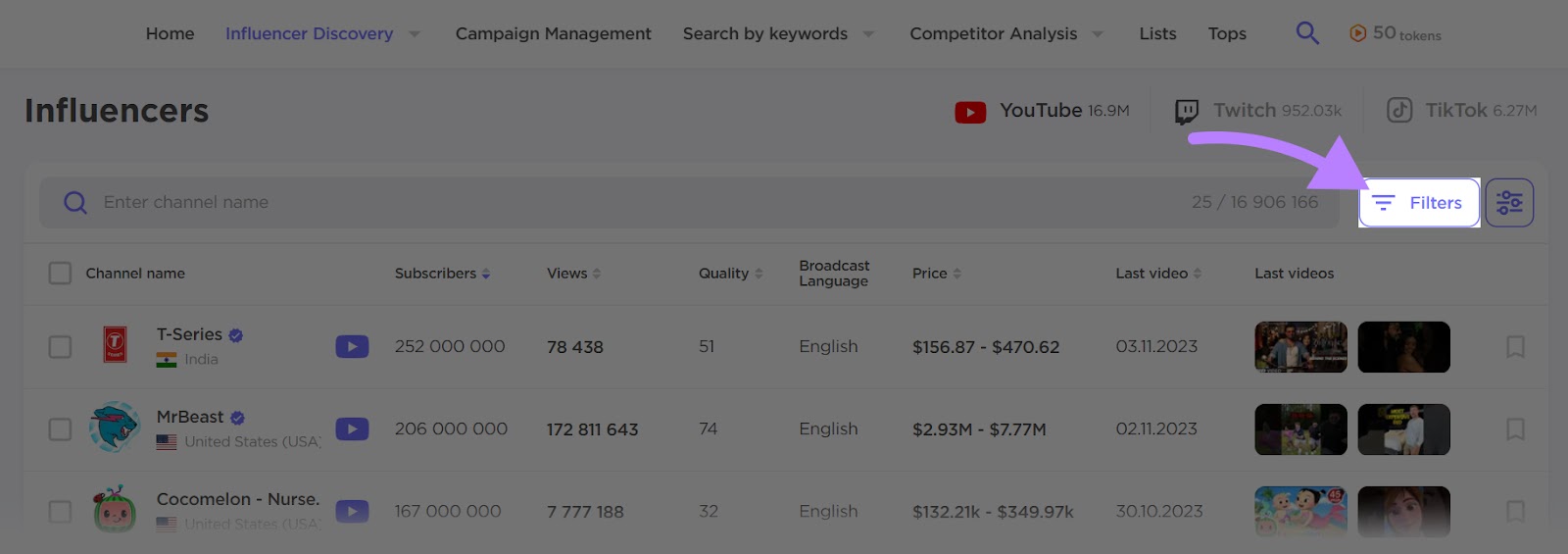Click the search magnifier icon in navbar
Screen dimensions: 1568x554
click(1307, 33)
